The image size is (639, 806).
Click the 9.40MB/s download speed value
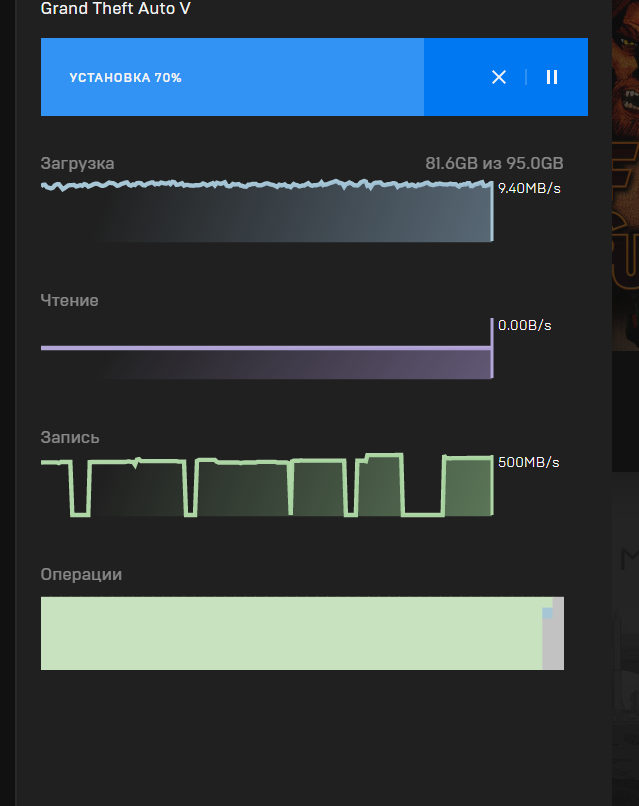529,188
